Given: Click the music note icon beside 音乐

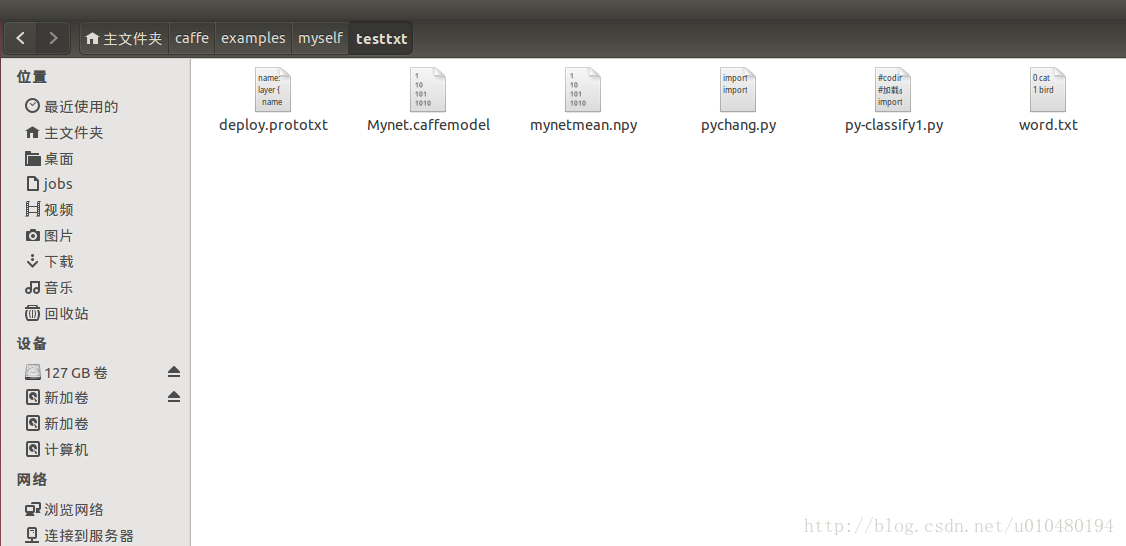Looking at the screenshot, I should 32,287.
